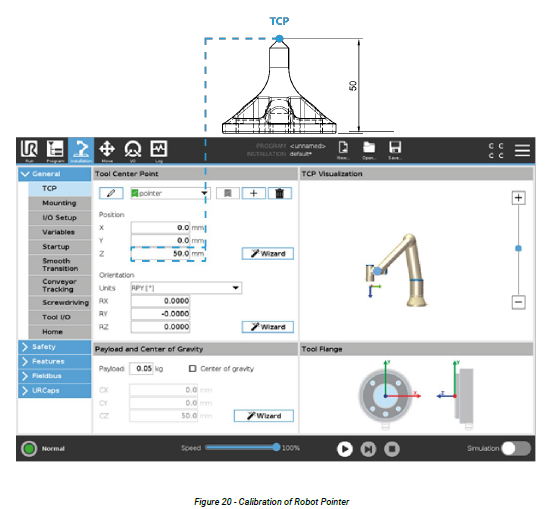Open the pointer TCP dropdown
553x509 pixels.
pos(170,193)
